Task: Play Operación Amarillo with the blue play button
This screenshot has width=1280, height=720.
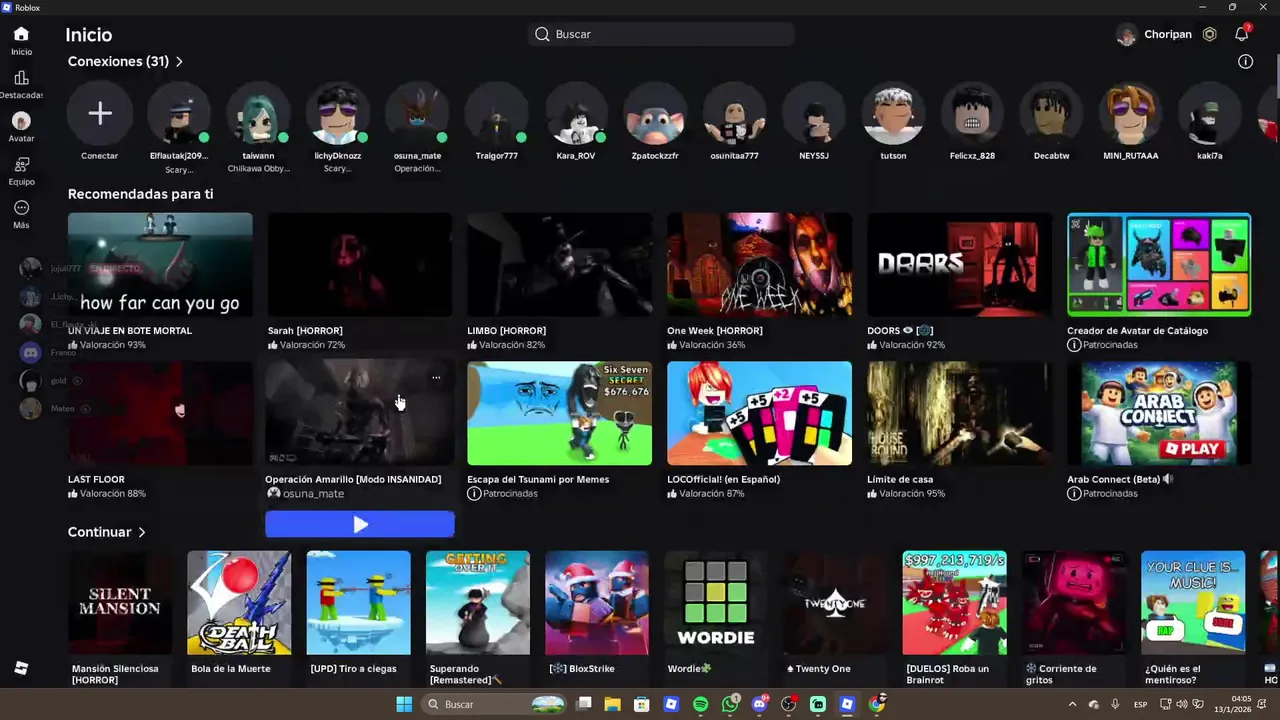Action: (360, 524)
